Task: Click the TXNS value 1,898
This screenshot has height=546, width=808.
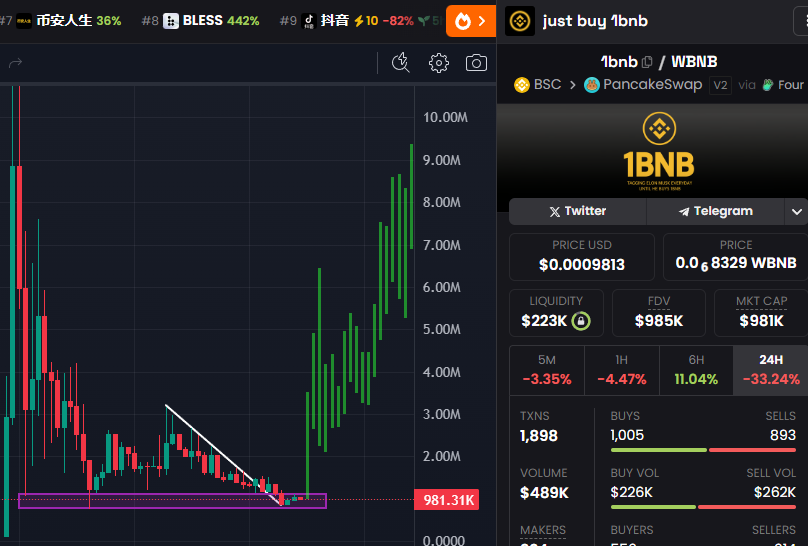Action: 538,436
